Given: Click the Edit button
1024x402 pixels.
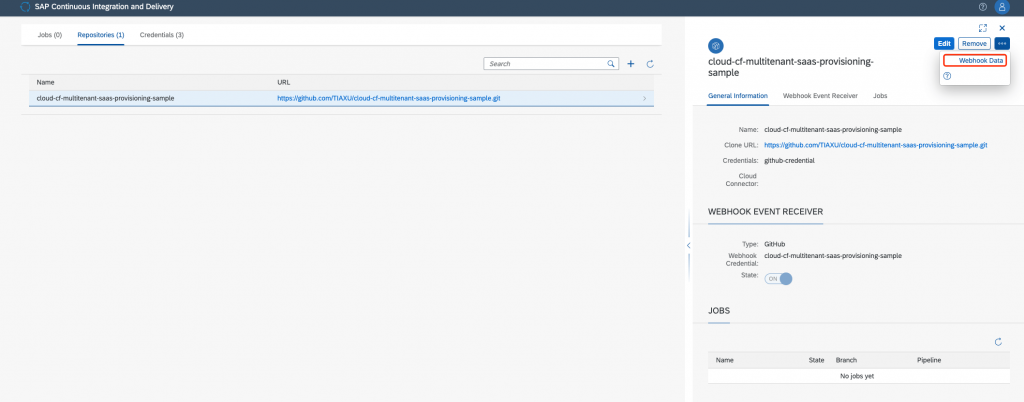Looking at the screenshot, I should pos(944,44).
